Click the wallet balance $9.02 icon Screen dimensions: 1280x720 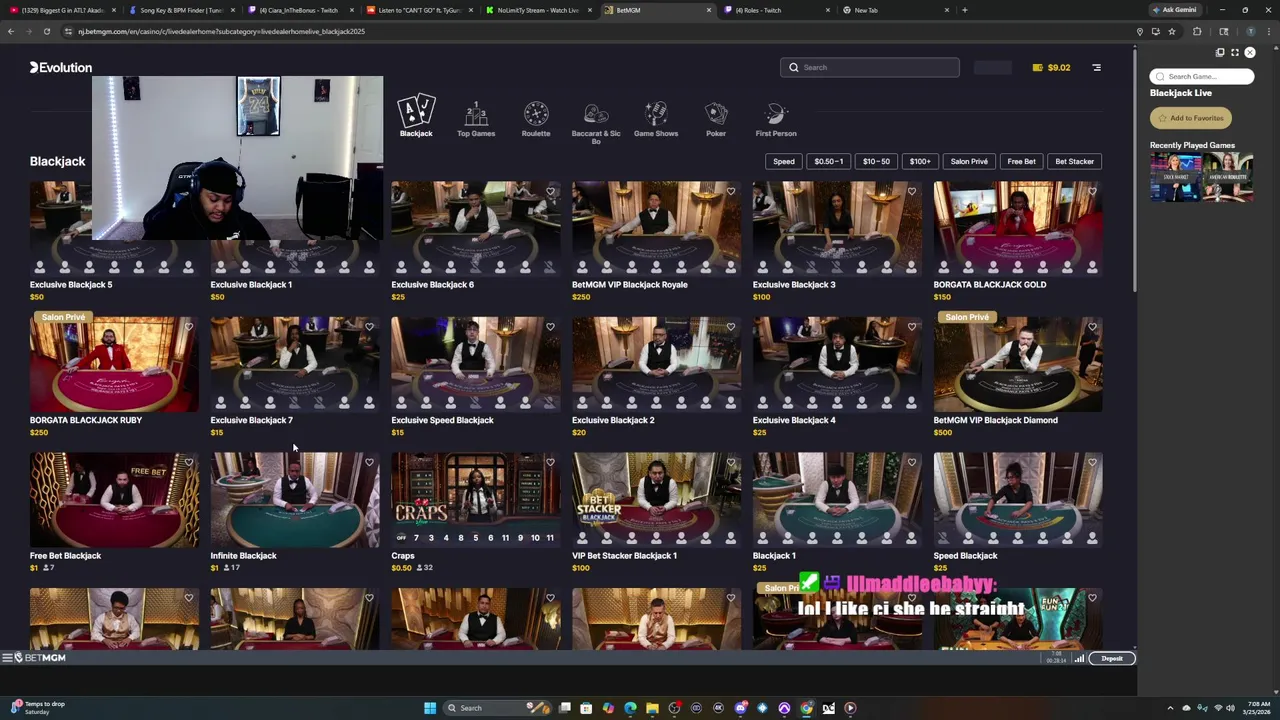(x=1038, y=68)
